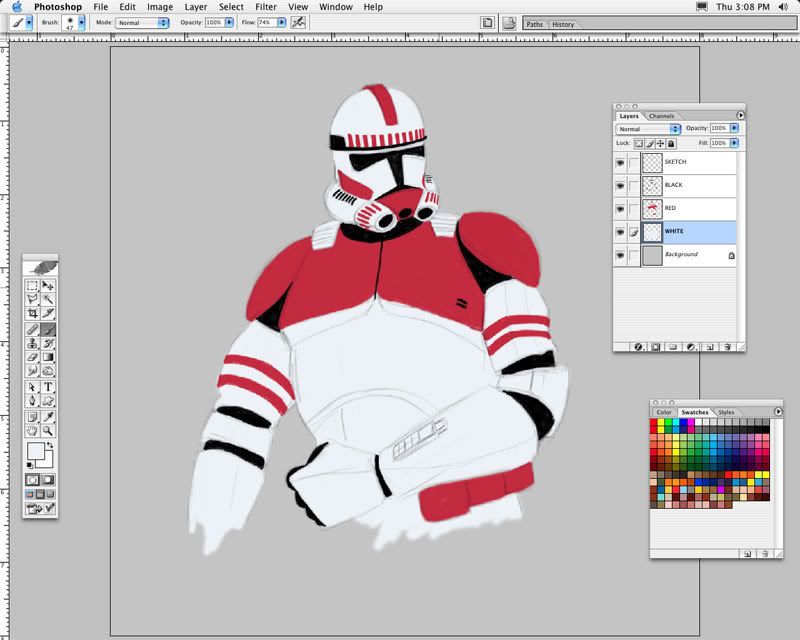This screenshot has height=640, width=800.
Task: Add a layer mask
Action: [x=656, y=347]
